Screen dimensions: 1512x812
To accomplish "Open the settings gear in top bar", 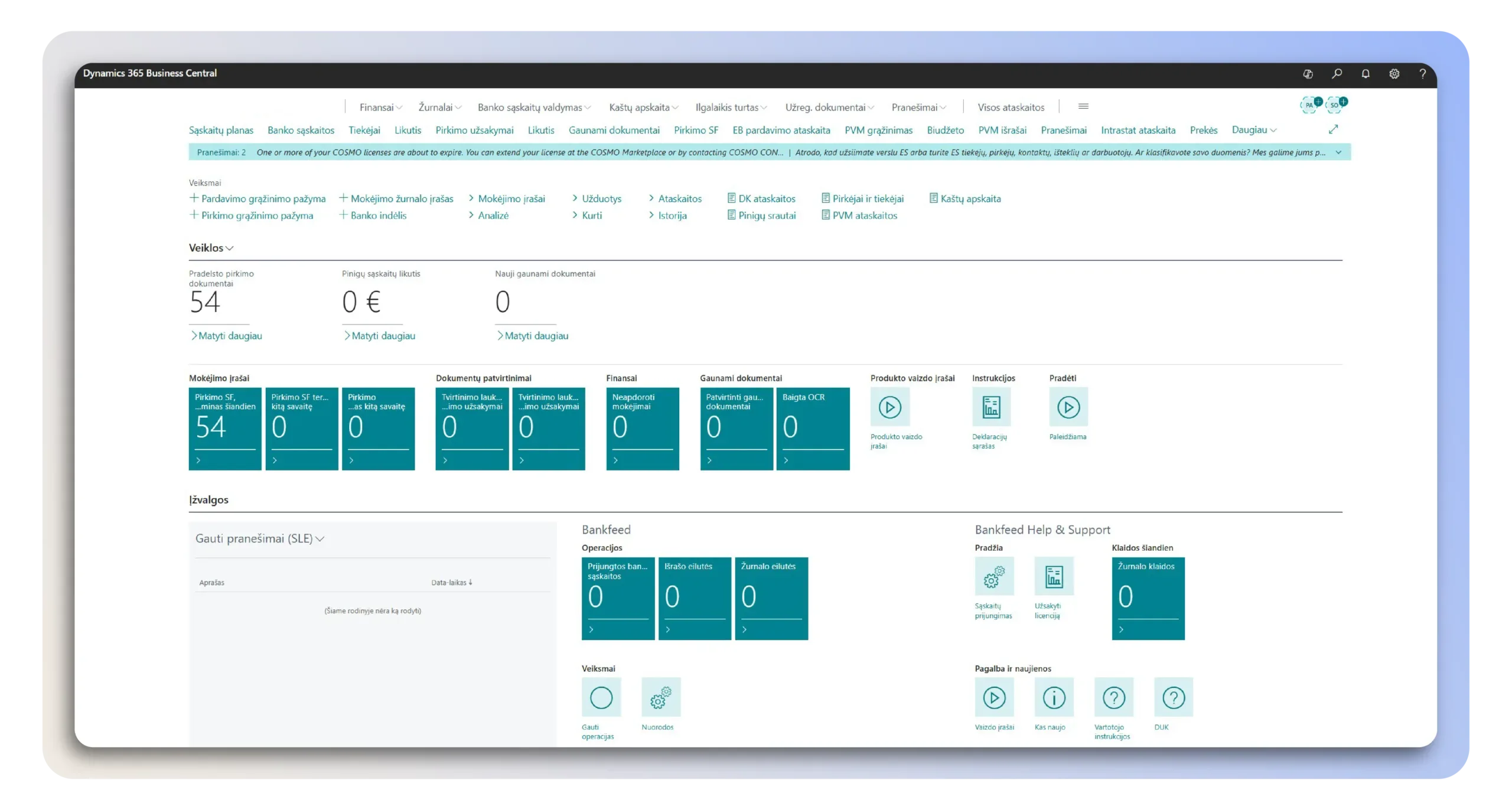I will pyautogui.click(x=1394, y=73).
